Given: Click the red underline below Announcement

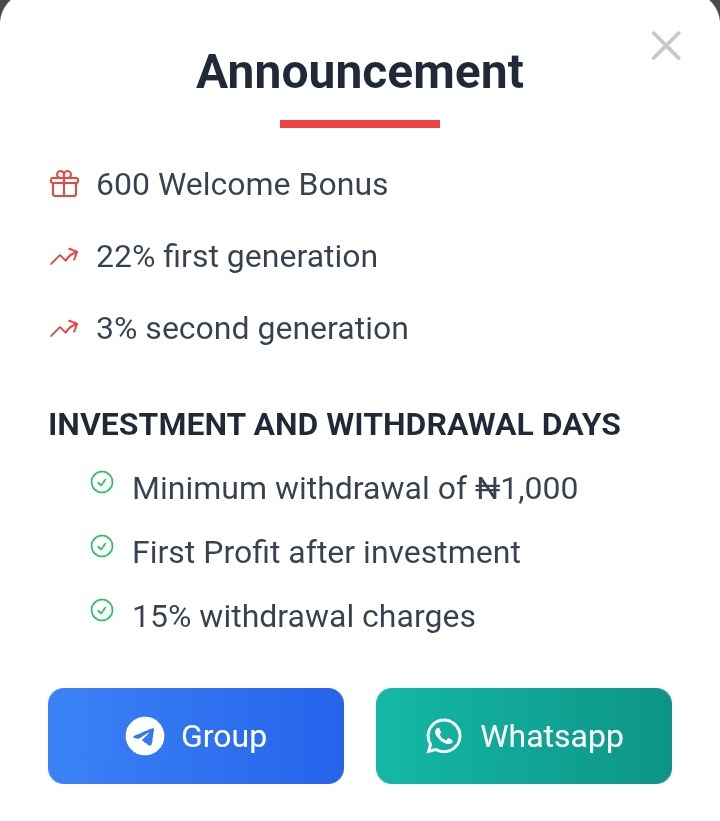Looking at the screenshot, I should (360, 124).
